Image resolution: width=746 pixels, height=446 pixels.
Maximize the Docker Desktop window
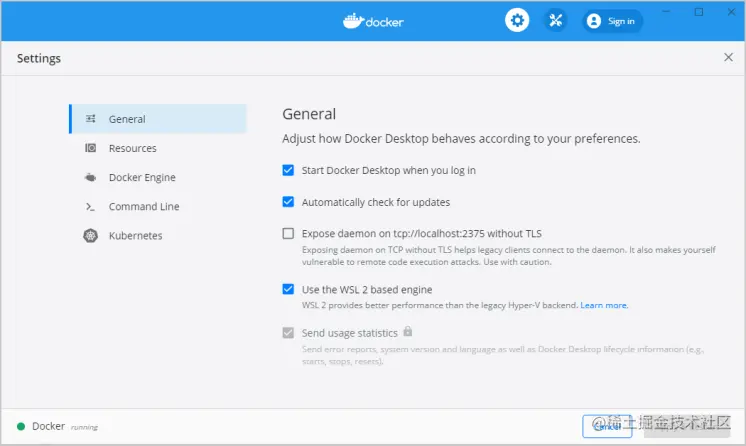click(x=698, y=11)
